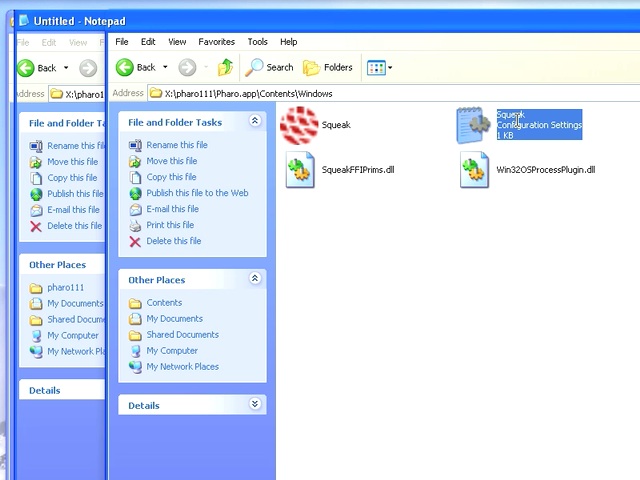Click the Rename this file icon in front window
Screen dimensions: 640x480
(135, 145)
